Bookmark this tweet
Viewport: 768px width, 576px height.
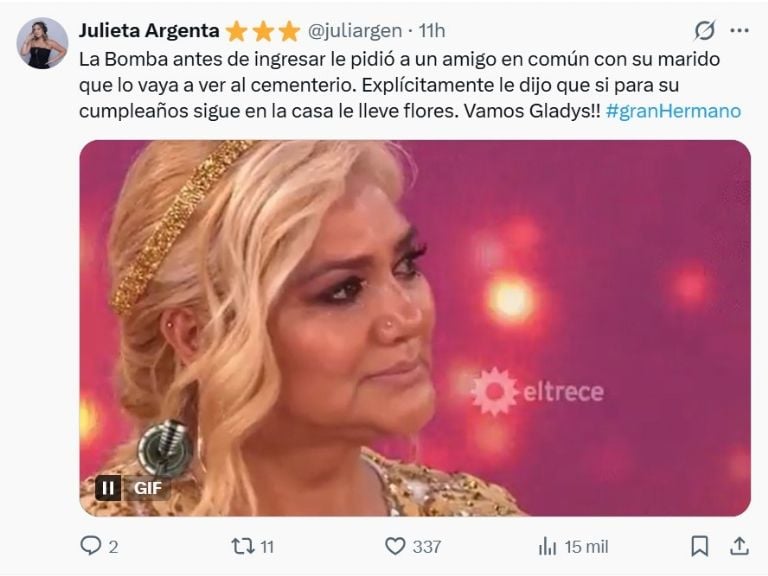click(x=699, y=546)
